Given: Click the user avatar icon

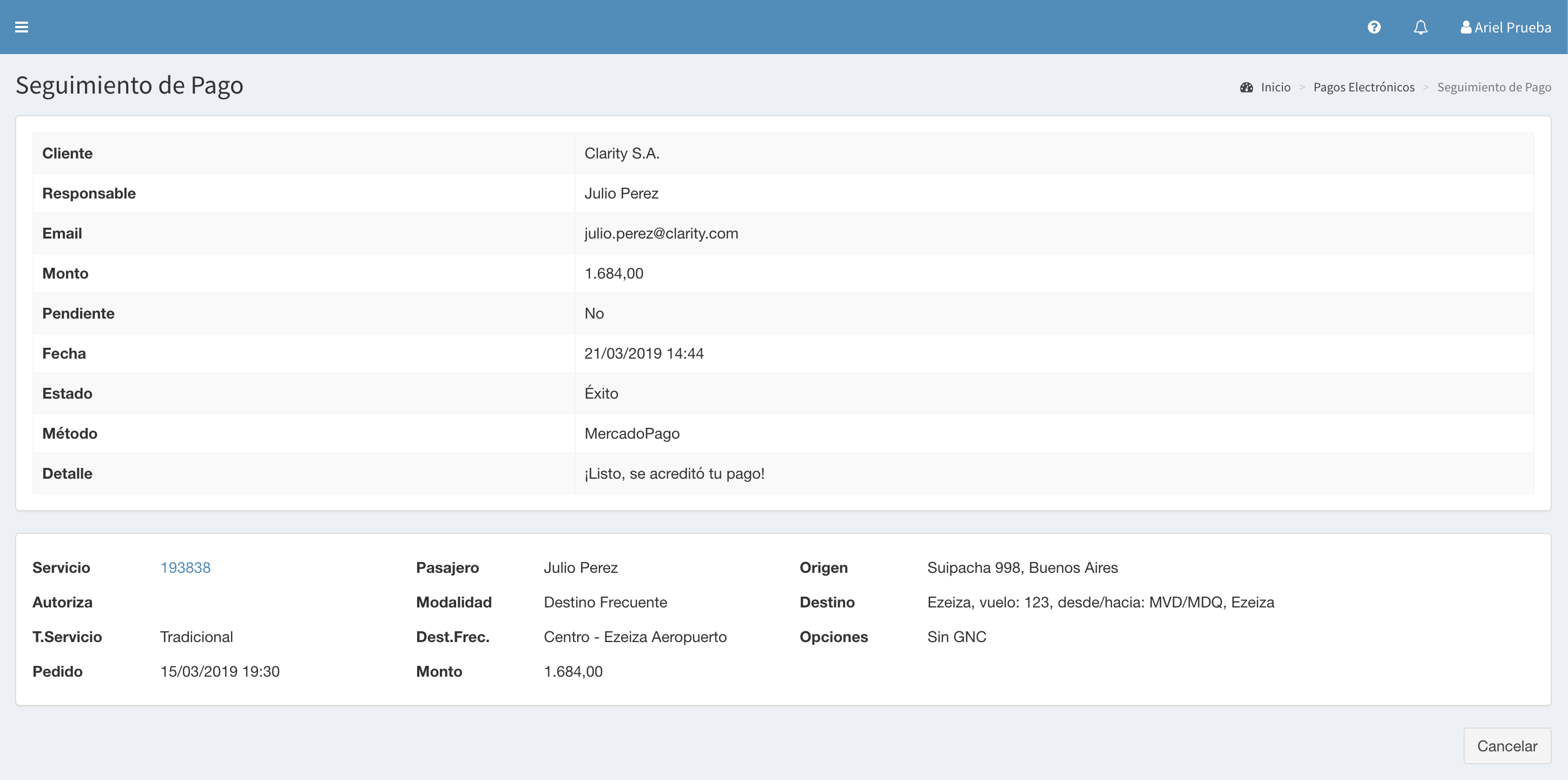Looking at the screenshot, I should pos(1466,28).
